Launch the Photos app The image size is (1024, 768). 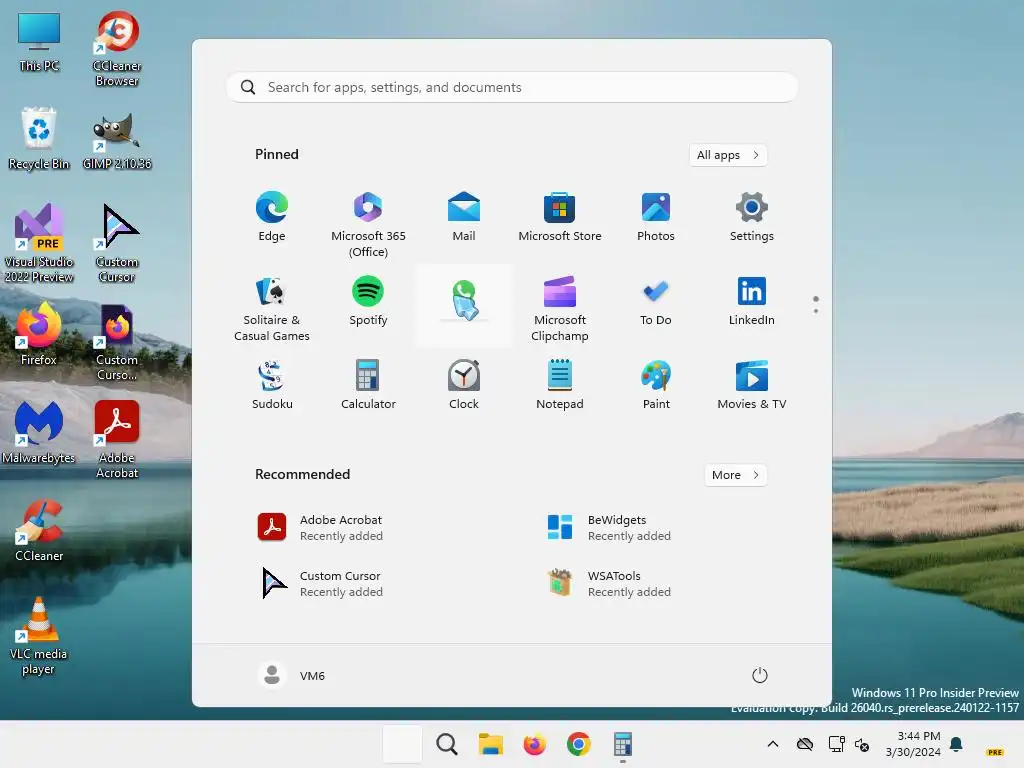coord(656,217)
